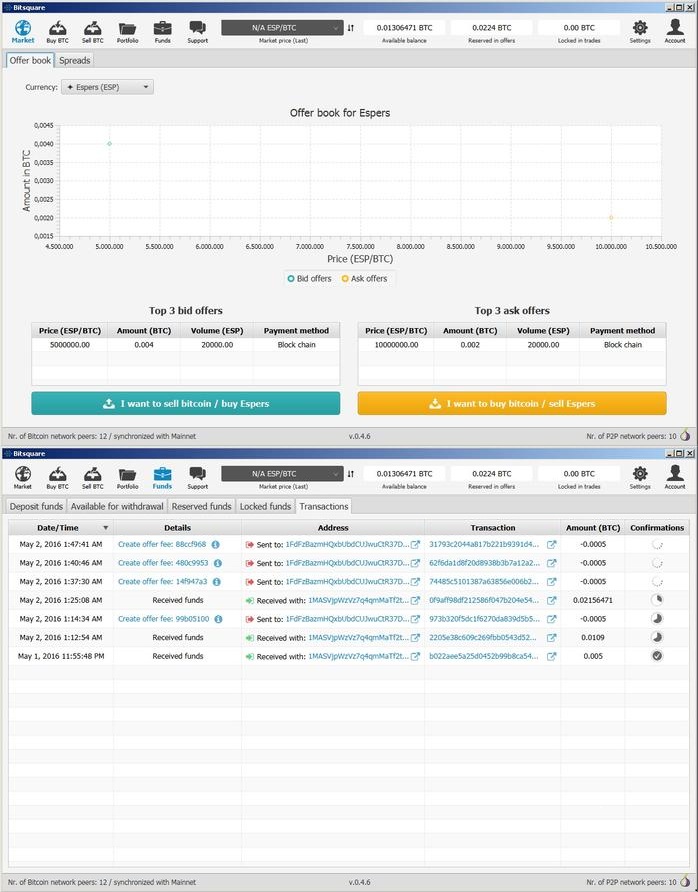The image size is (698, 892).
Task: Open Account in bottom window
Action: pyautogui.click(x=675, y=478)
